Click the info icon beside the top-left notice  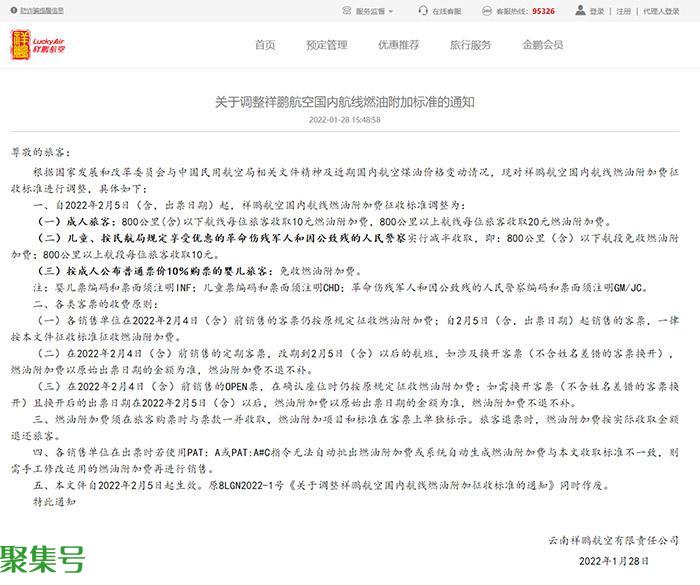click(12, 12)
